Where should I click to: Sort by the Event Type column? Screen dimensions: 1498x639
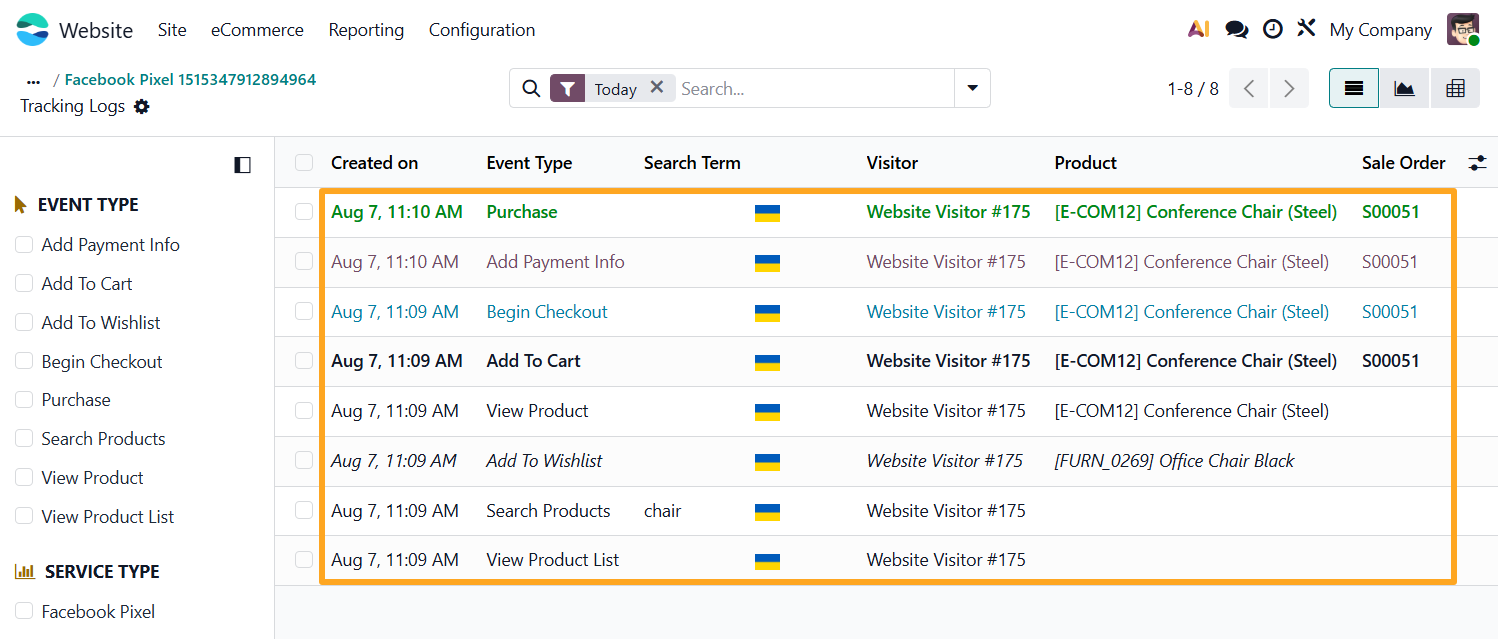point(529,163)
